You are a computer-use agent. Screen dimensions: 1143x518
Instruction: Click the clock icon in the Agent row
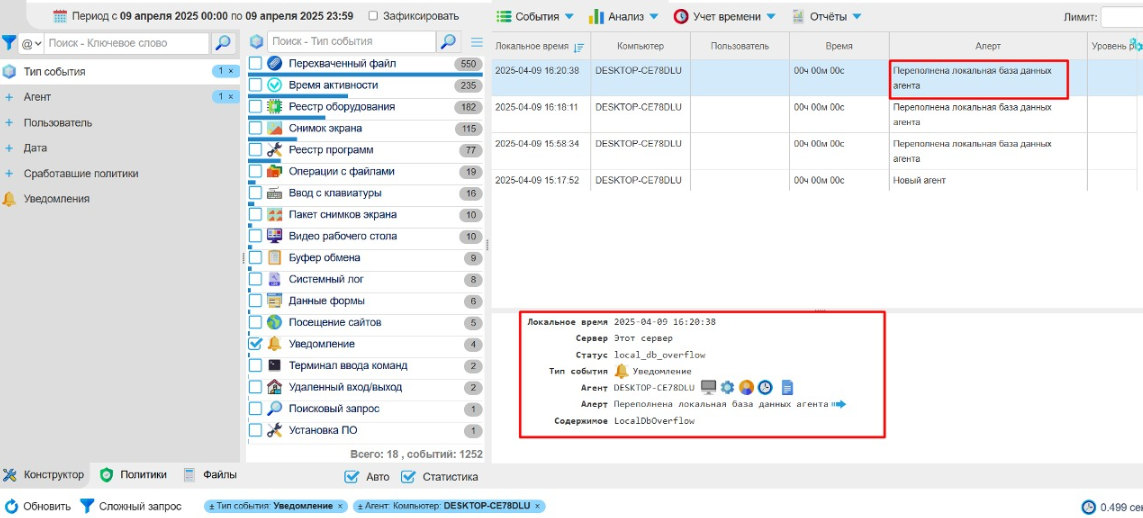click(x=765, y=387)
